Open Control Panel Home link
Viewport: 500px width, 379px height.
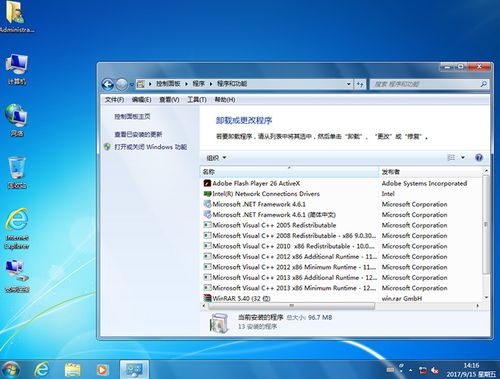coord(132,116)
